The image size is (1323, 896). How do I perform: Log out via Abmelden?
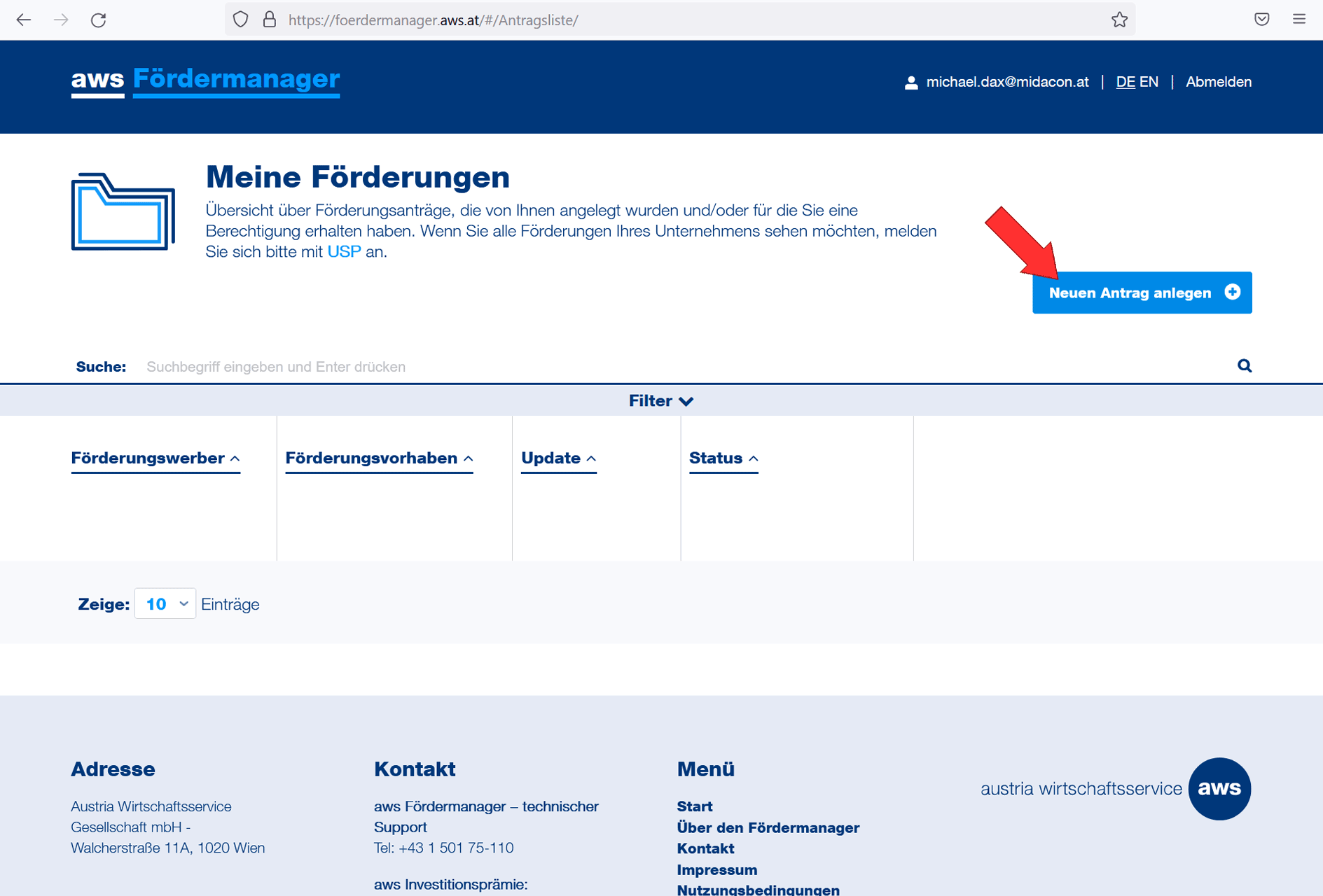coord(1219,82)
